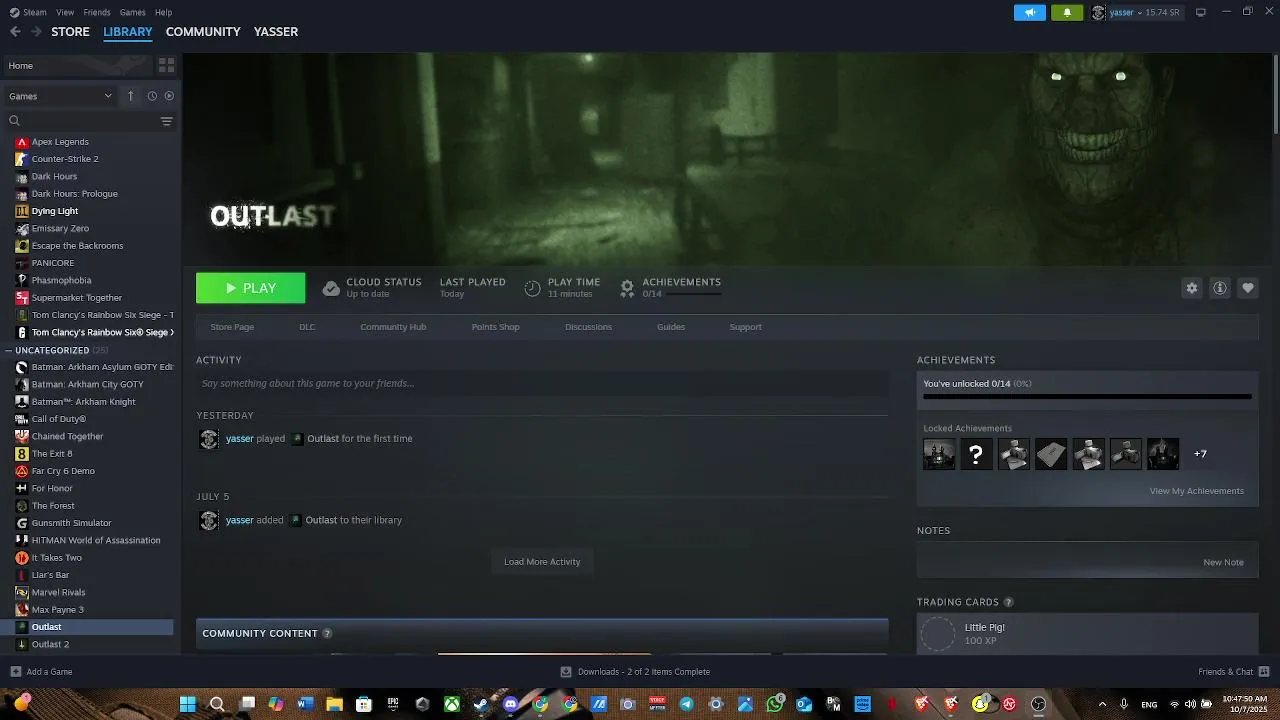Click the achievements progress bar
Screen dimensions: 1280x720
tap(1087, 397)
